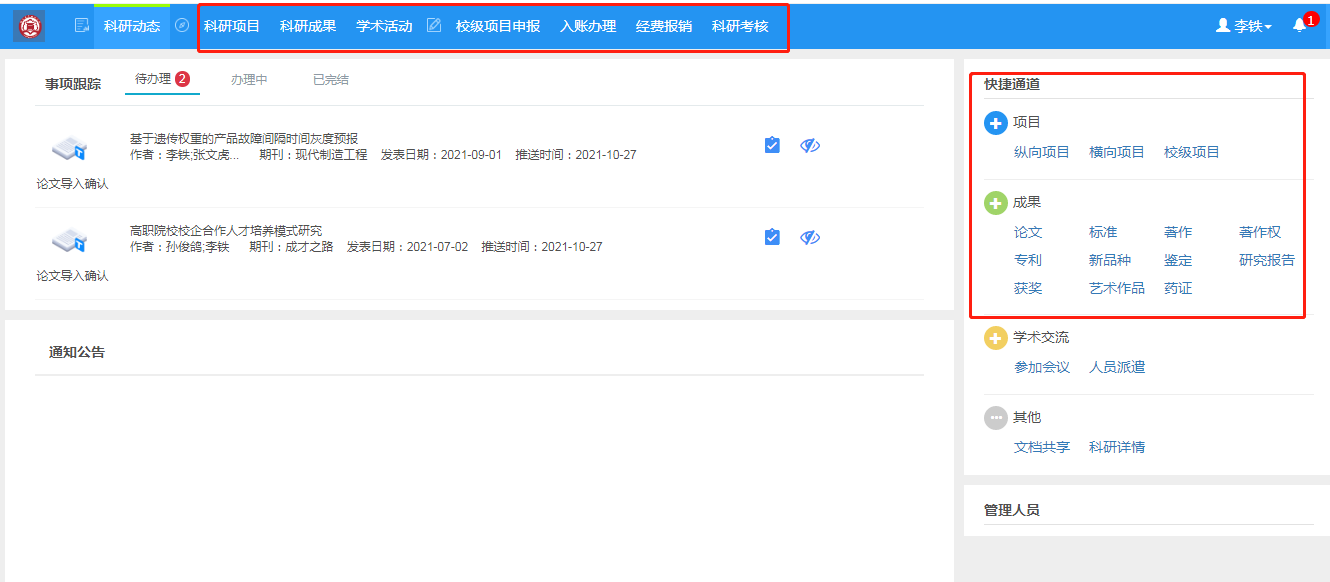Click the 药证 quick link
1330x582 pixels.
1178,288
